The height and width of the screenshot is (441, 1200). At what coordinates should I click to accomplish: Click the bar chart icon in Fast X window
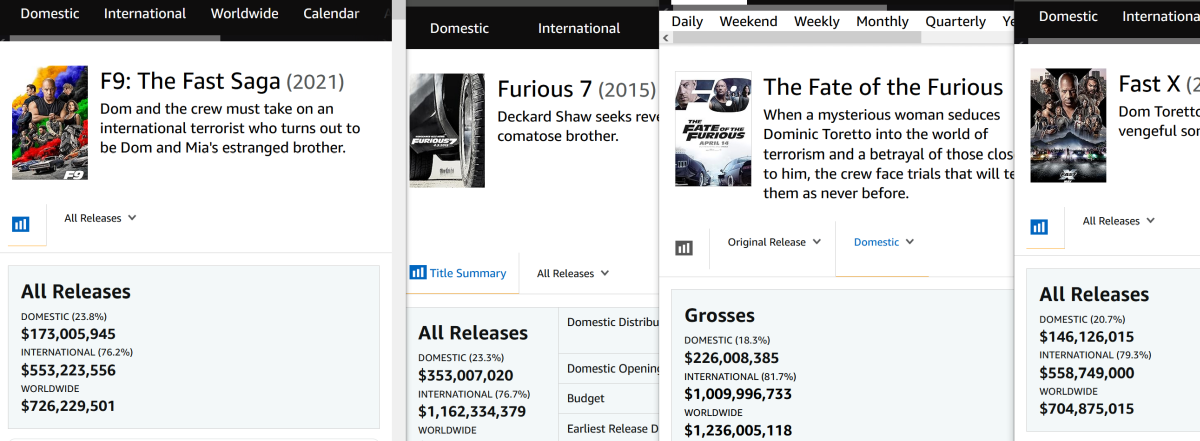point(1039,227)
